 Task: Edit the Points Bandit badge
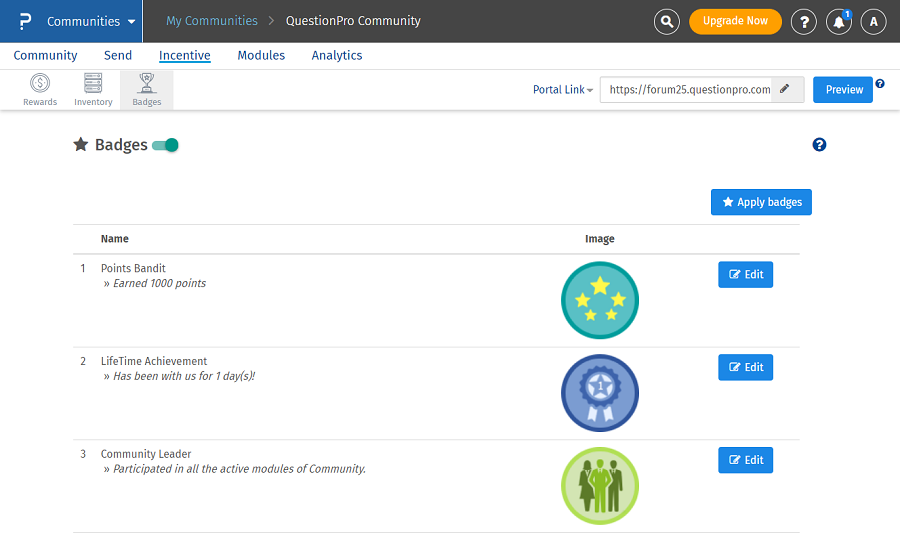tap(745, 275)
